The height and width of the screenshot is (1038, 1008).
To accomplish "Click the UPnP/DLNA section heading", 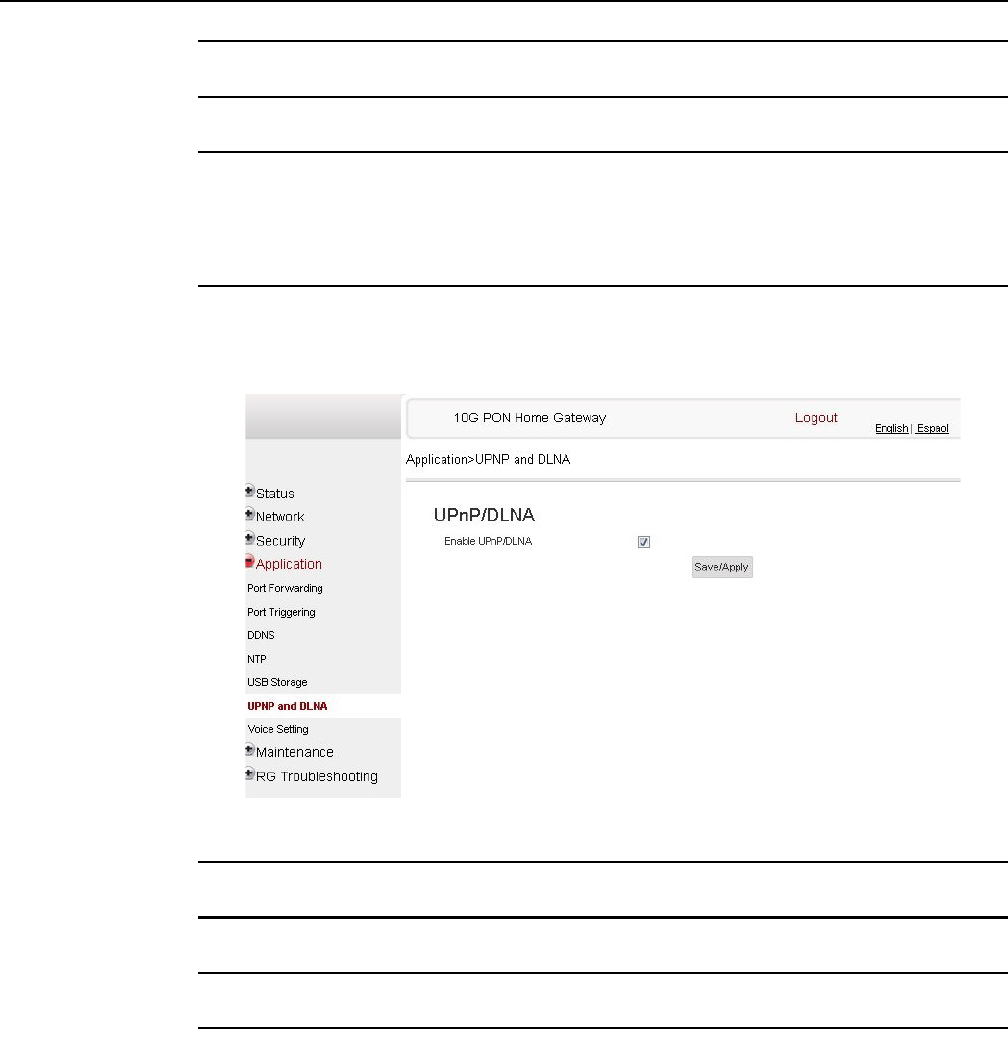I will (x=484, y=515).
